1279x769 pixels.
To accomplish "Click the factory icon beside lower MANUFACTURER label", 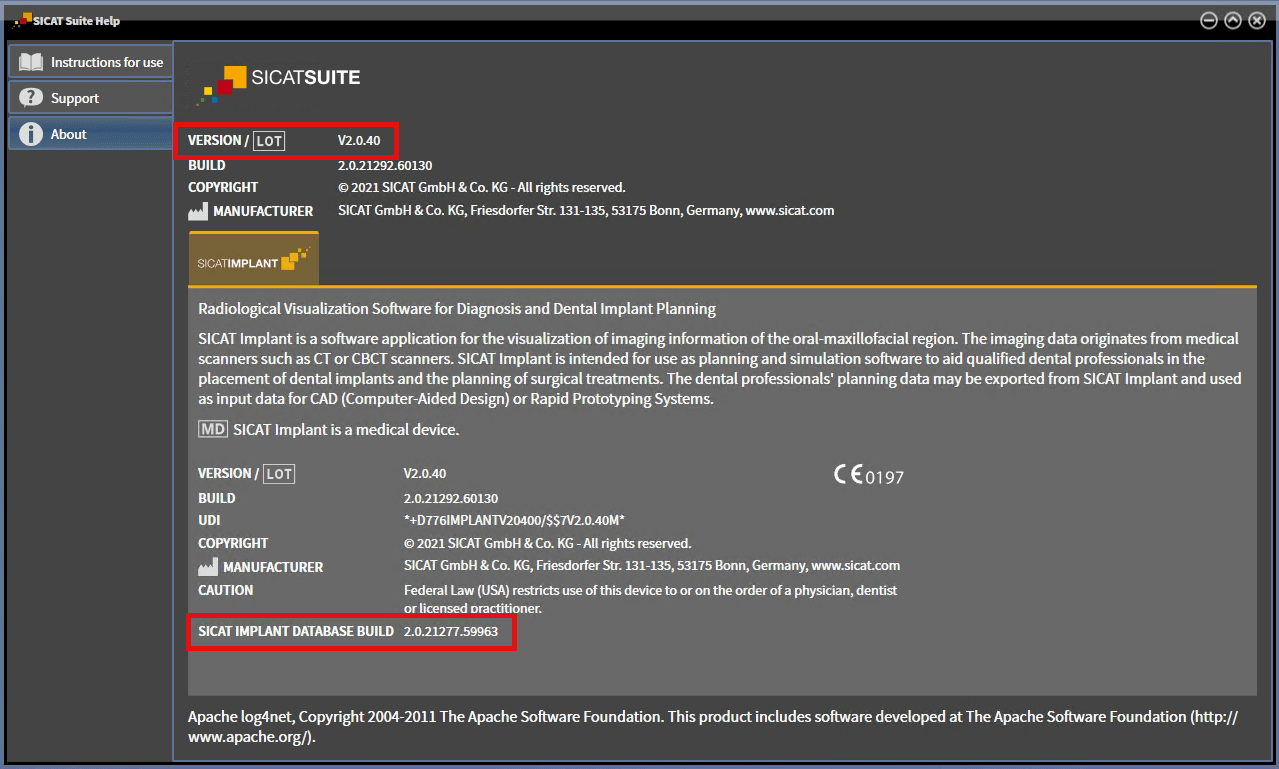I will click(x=208, y=567).
